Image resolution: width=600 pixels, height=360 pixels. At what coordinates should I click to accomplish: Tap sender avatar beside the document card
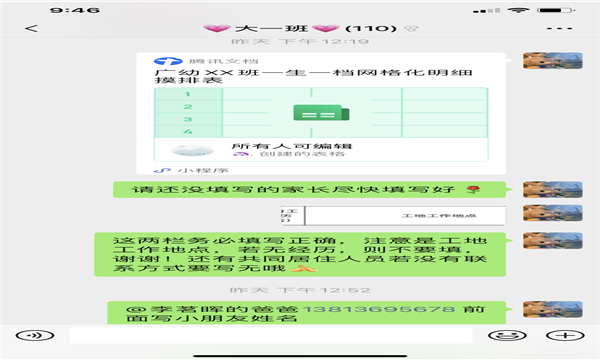553,61
